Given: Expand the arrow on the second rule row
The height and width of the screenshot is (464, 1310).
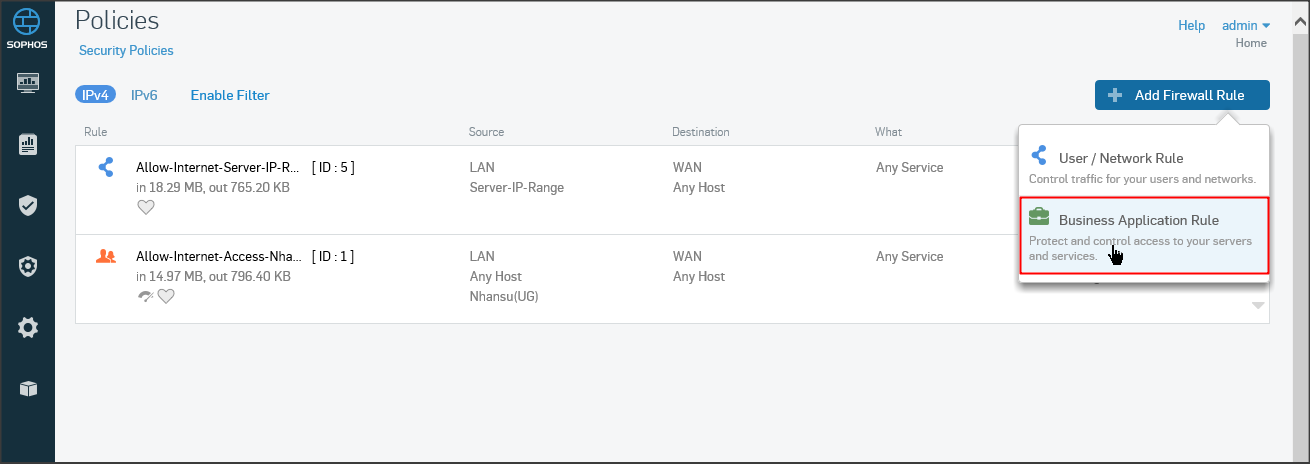Looking at the screenshot, I should pos(1258,306).
